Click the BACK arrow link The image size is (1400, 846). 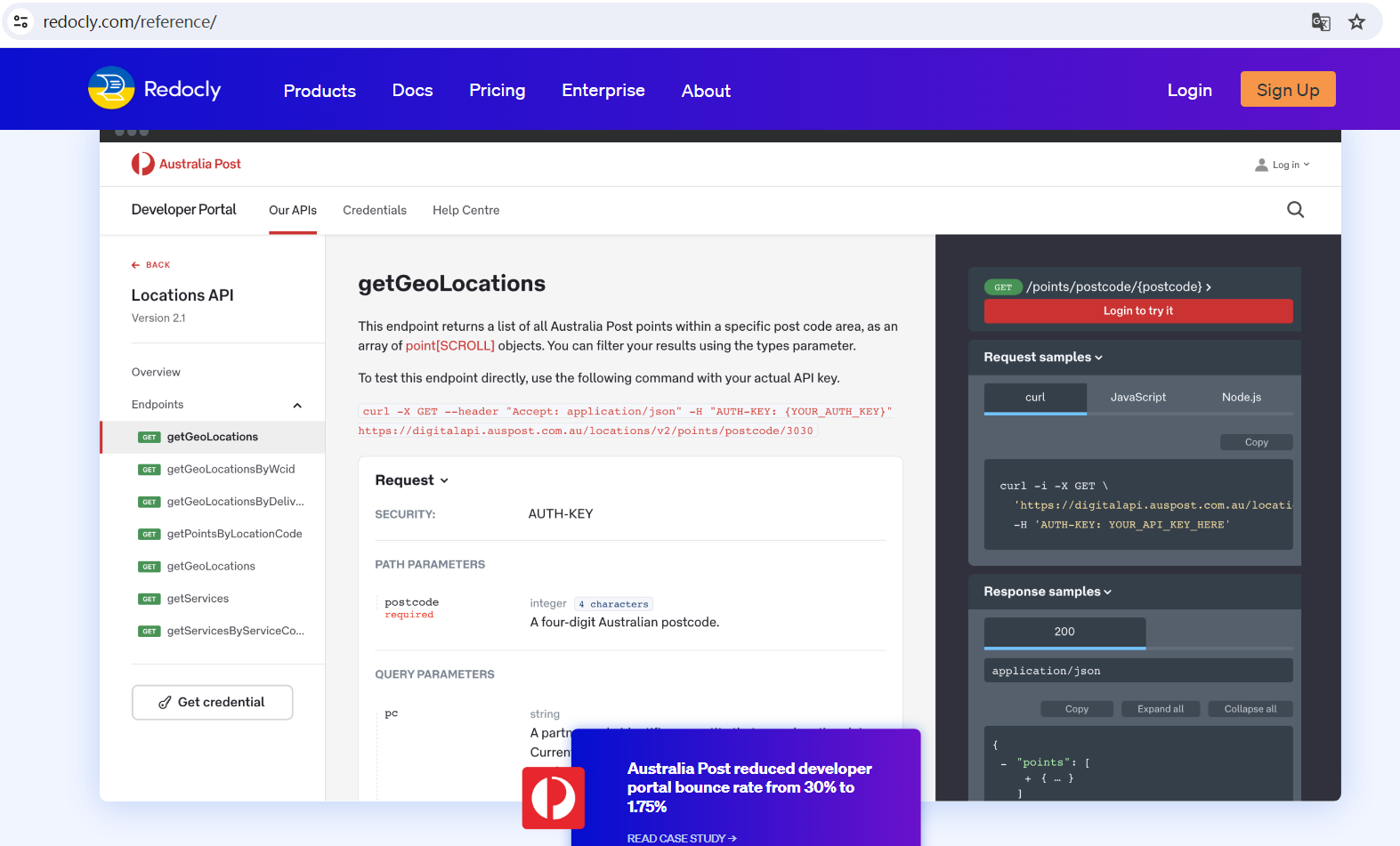pos(150,265)
